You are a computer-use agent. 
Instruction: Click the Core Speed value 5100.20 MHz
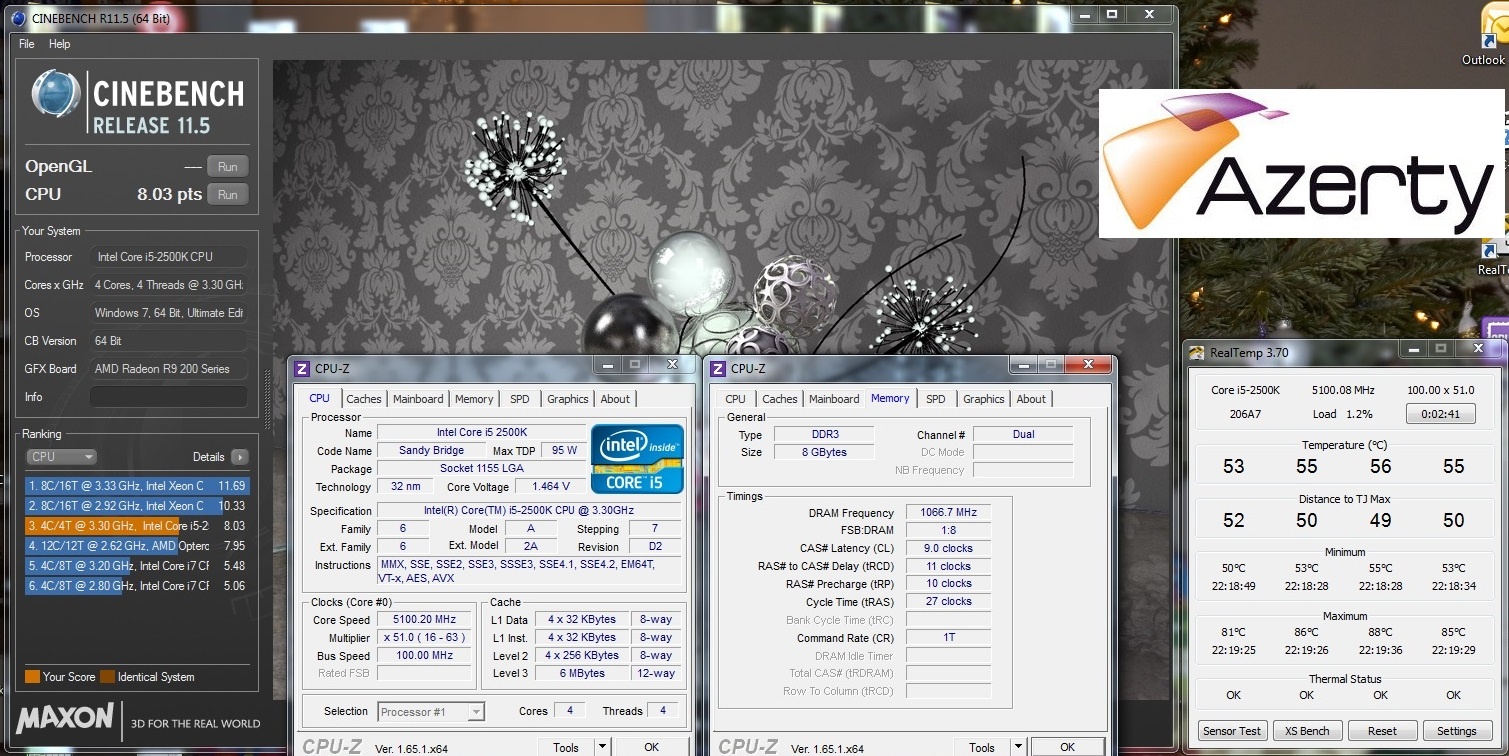pyautogui.click(x=424, y=620)
